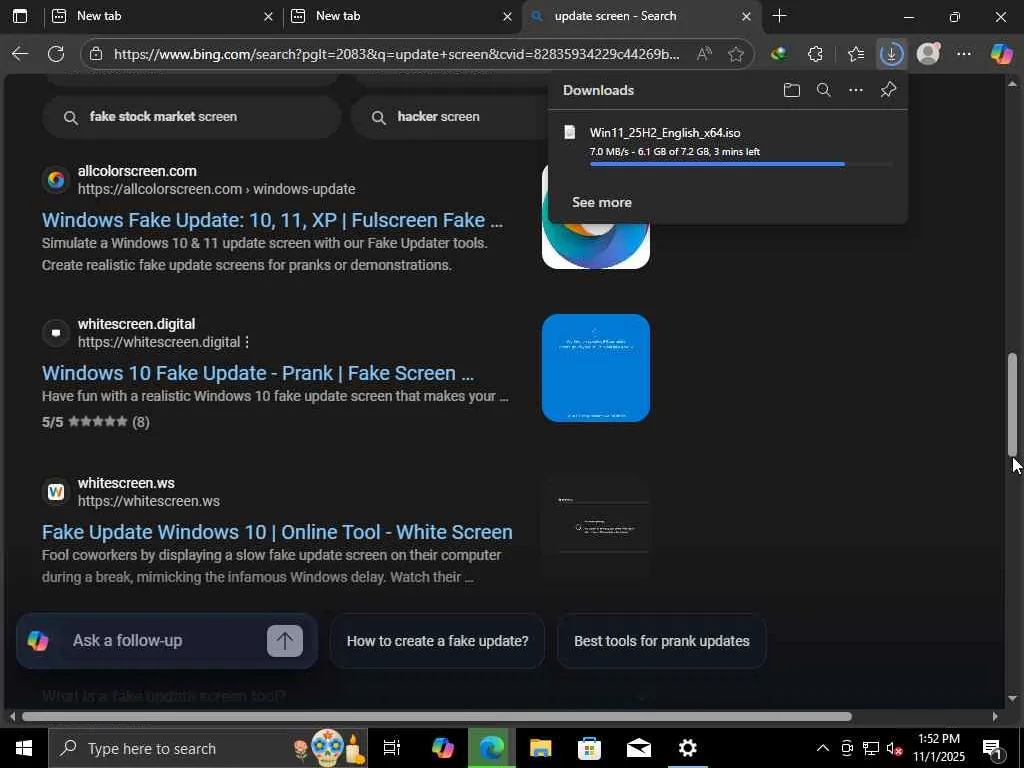Click the scroll up arrow on page
The height and width of the screenshot is (768, 1024).
pos(1012,84)
